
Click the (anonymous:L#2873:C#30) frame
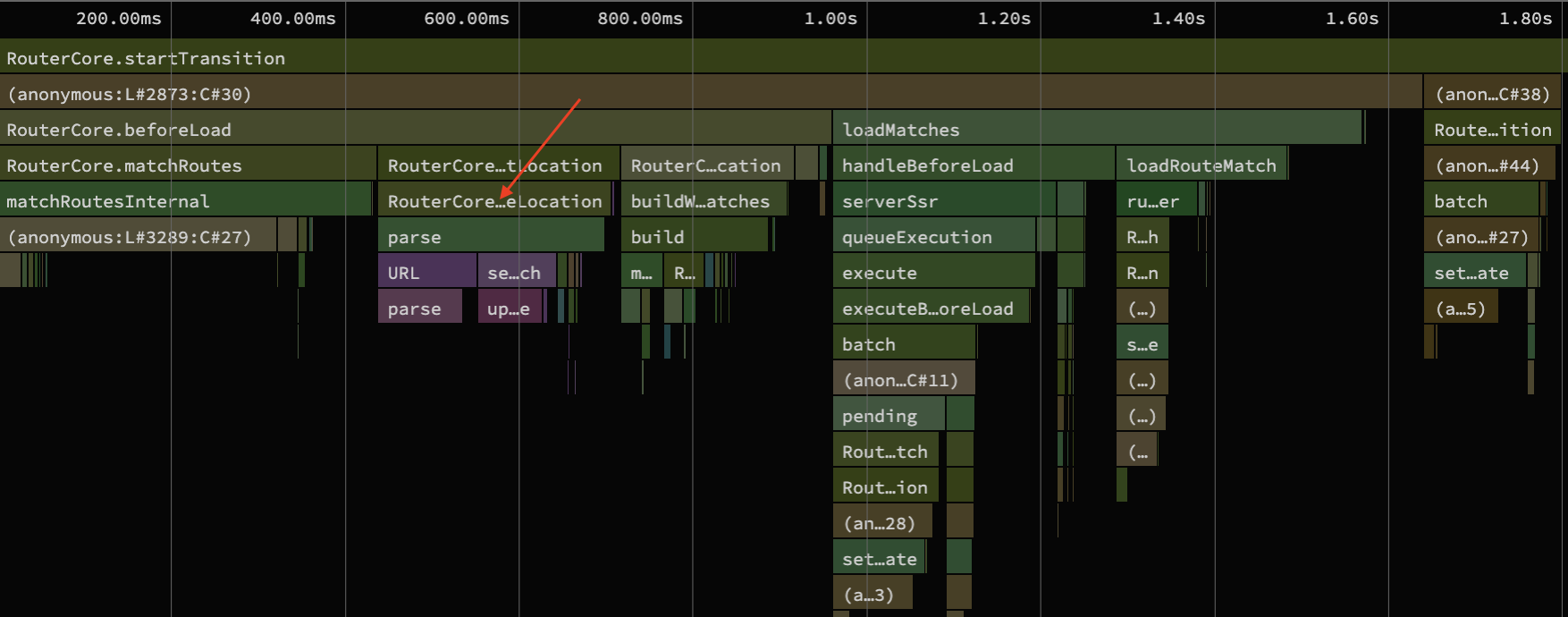tap(711, 93)
